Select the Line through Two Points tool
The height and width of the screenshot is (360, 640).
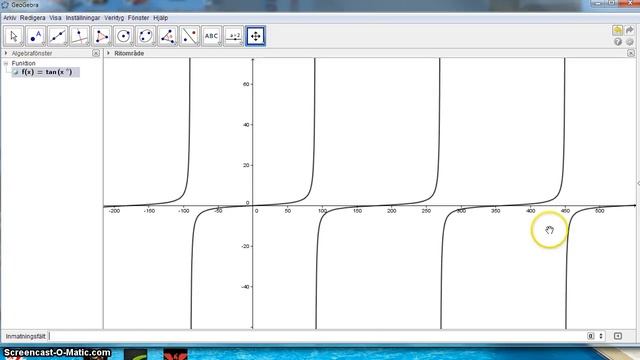click(58, 36)
